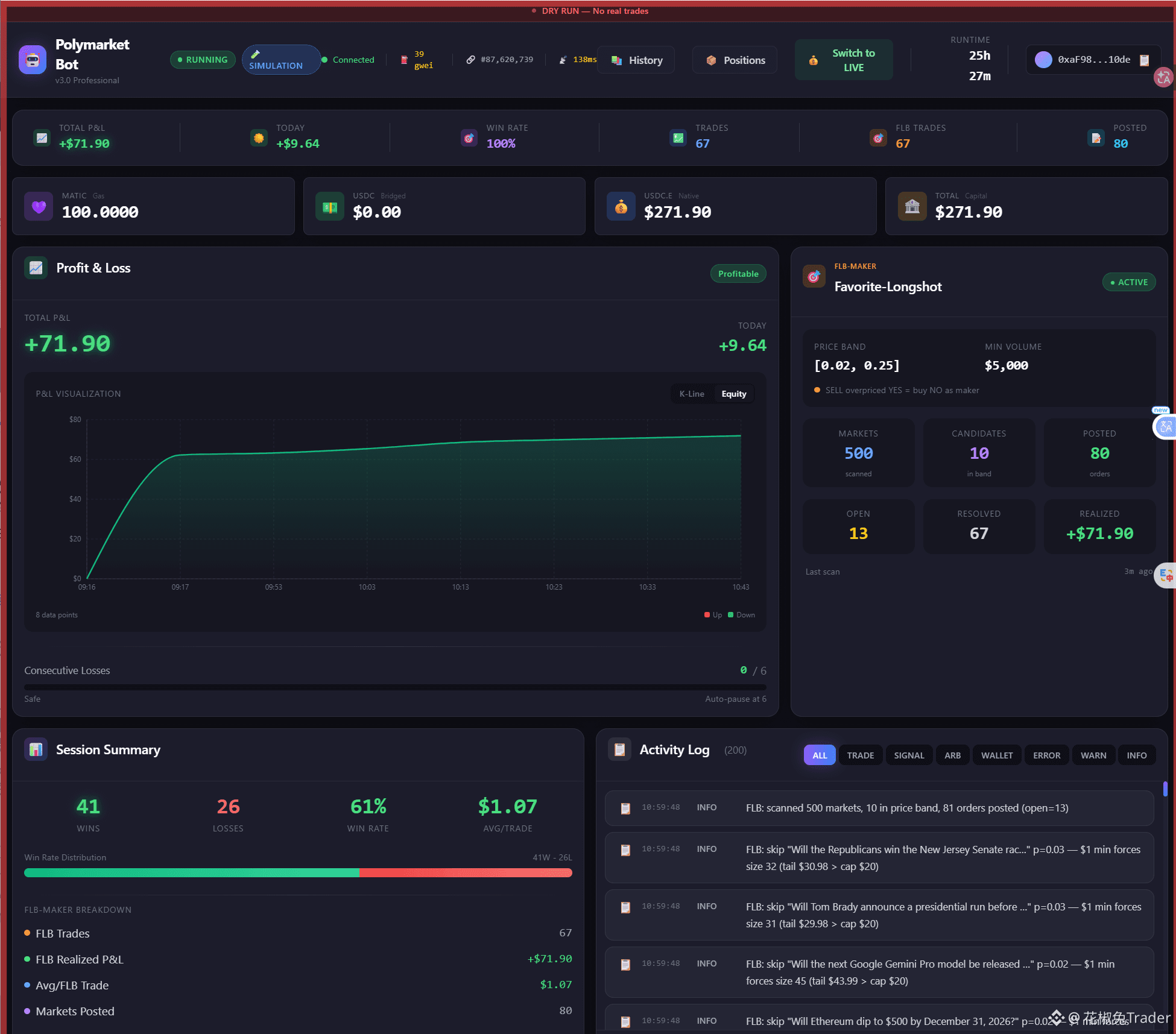Click log entry about New Jersey Senate race
Viewport: 1176px width, 1034px height.
[879, 858]
